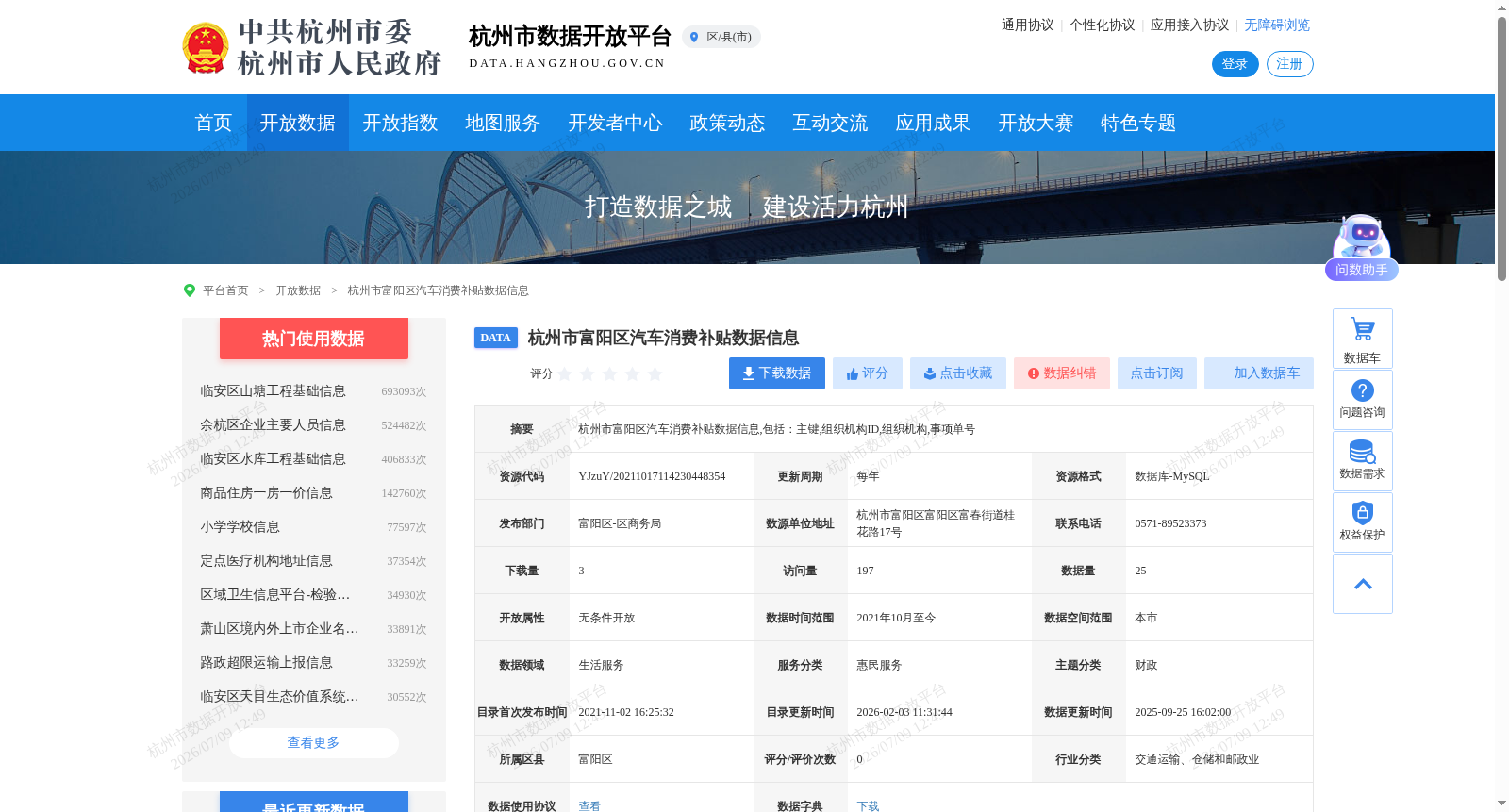Click the second rating star
Screen dimensions: 1509x812
tap(588, 374)
